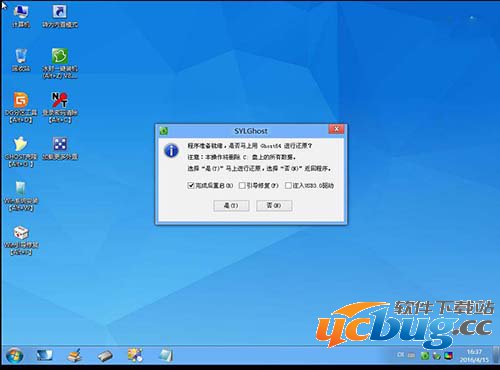Toggle 'restart after completion (R)' checkbox
The image size is (500, 370).
[x=191, y=185]
